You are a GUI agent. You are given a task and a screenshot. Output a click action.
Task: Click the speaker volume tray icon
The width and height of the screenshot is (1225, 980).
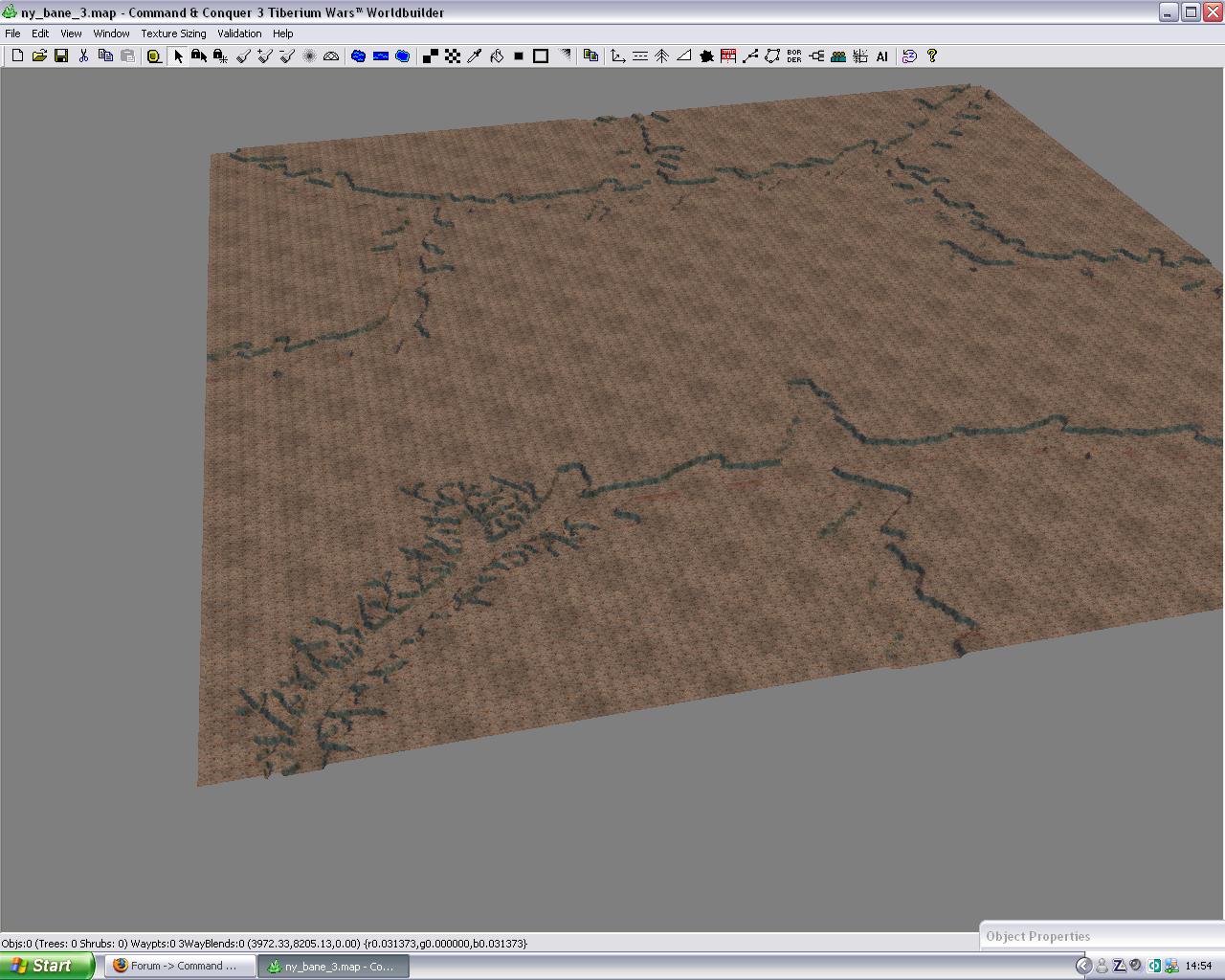coord(1135,966)
